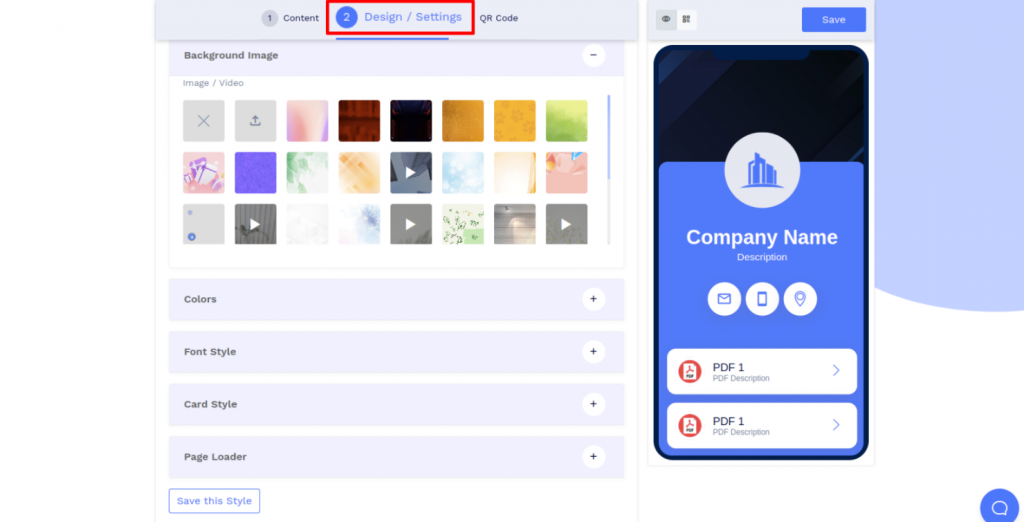Viewport: 1024px width, 522px height.
Task: Click the Save button
Action: click(x=833, y=20)
